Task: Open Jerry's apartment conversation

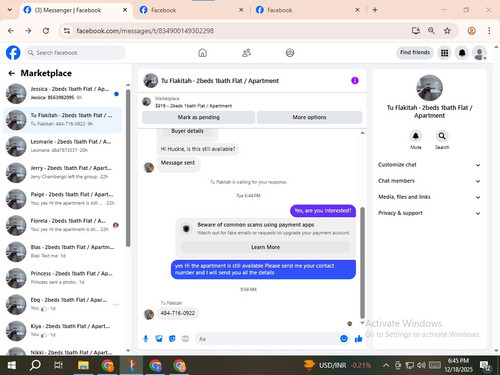Action: point(62,172)
